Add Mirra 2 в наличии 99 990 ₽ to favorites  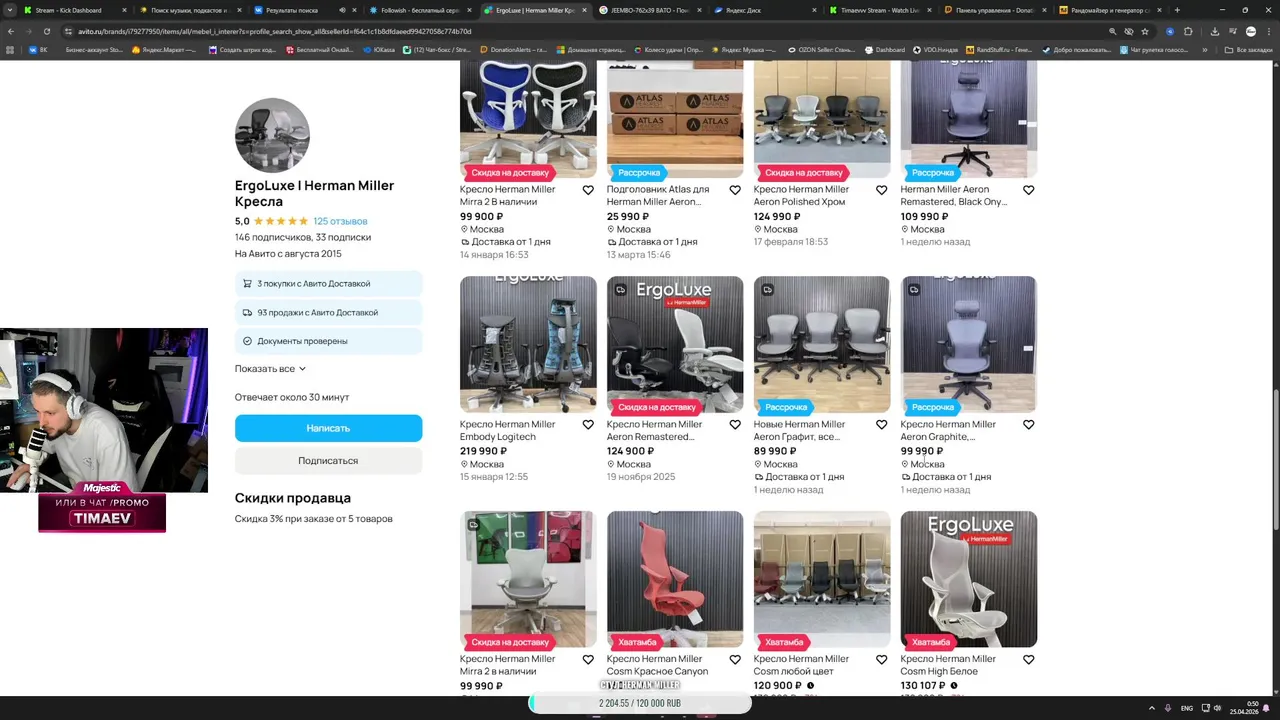point(588,660)
